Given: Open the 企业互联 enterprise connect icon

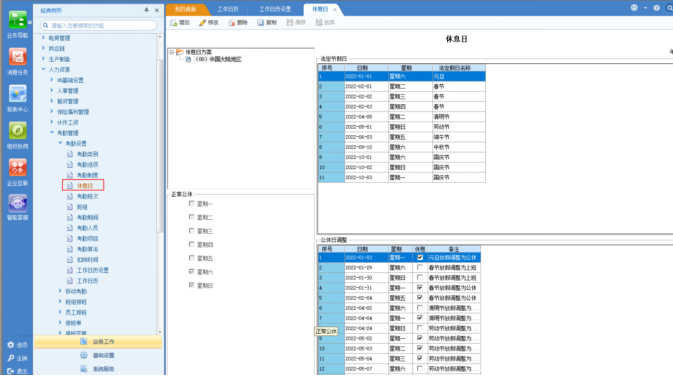Looking at the screenshot, I should pyautogui.click(x=18, y=167).
